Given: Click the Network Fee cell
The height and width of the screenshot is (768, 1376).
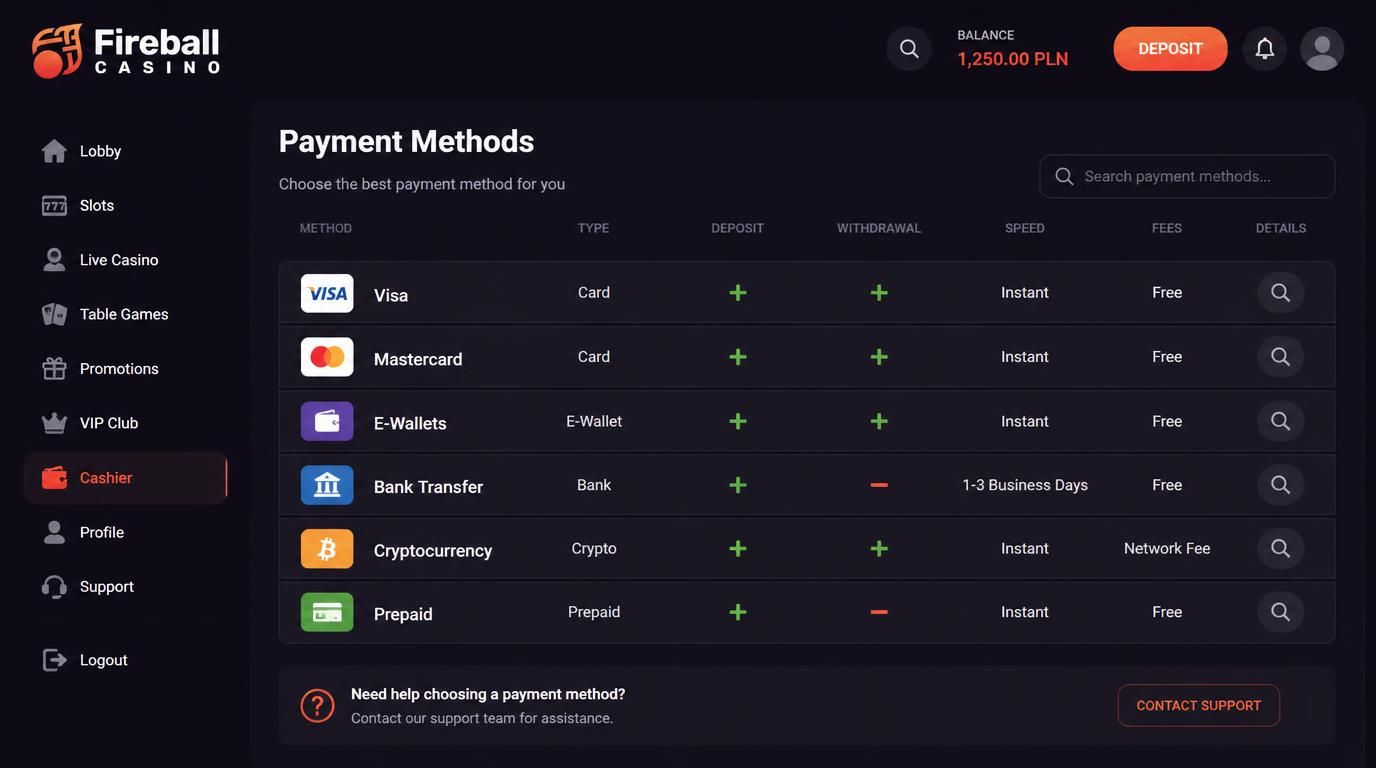Looking at the screenshot, I should (x=1167, y=549).
